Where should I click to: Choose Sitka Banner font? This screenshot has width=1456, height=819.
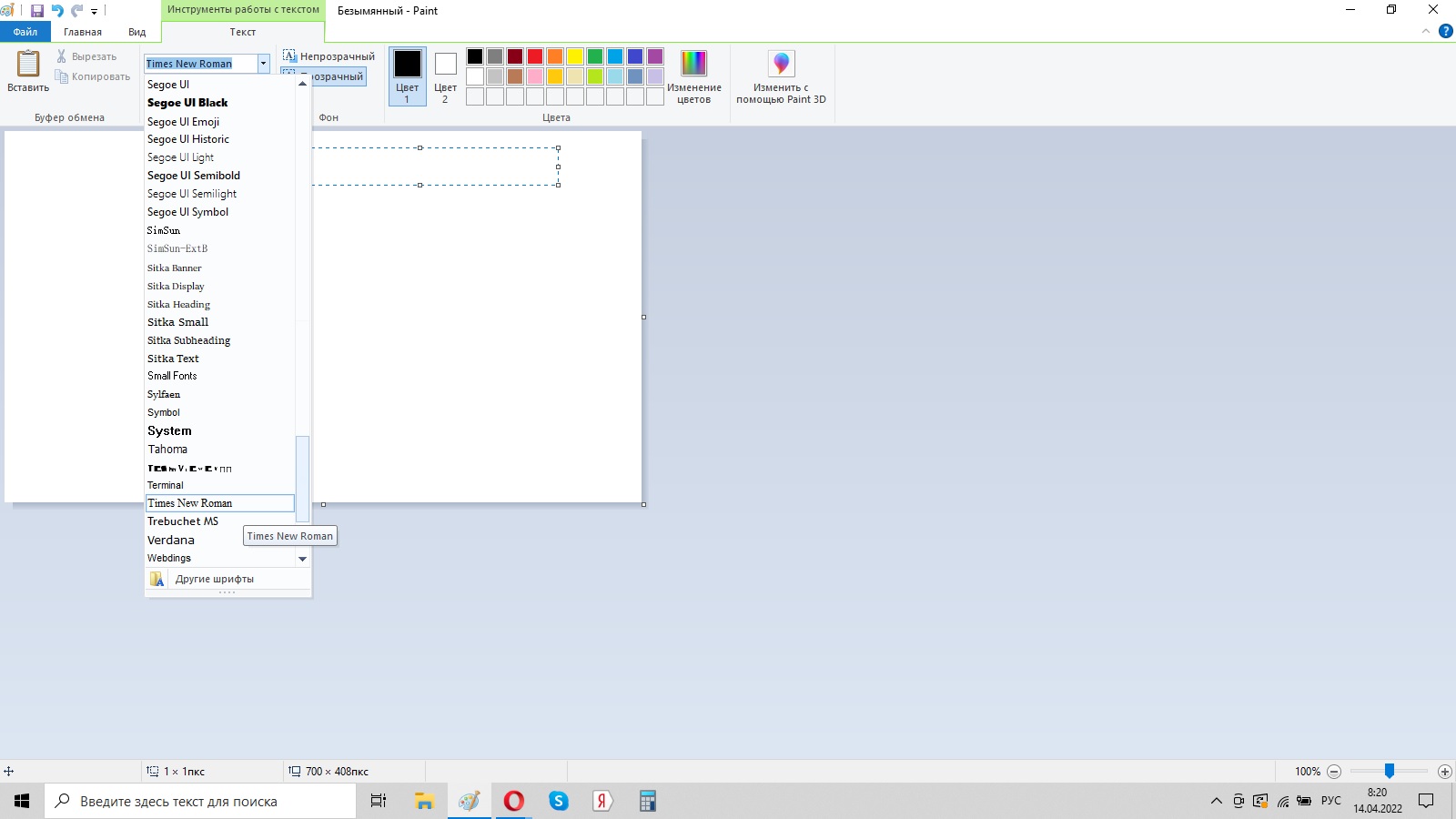219,268
